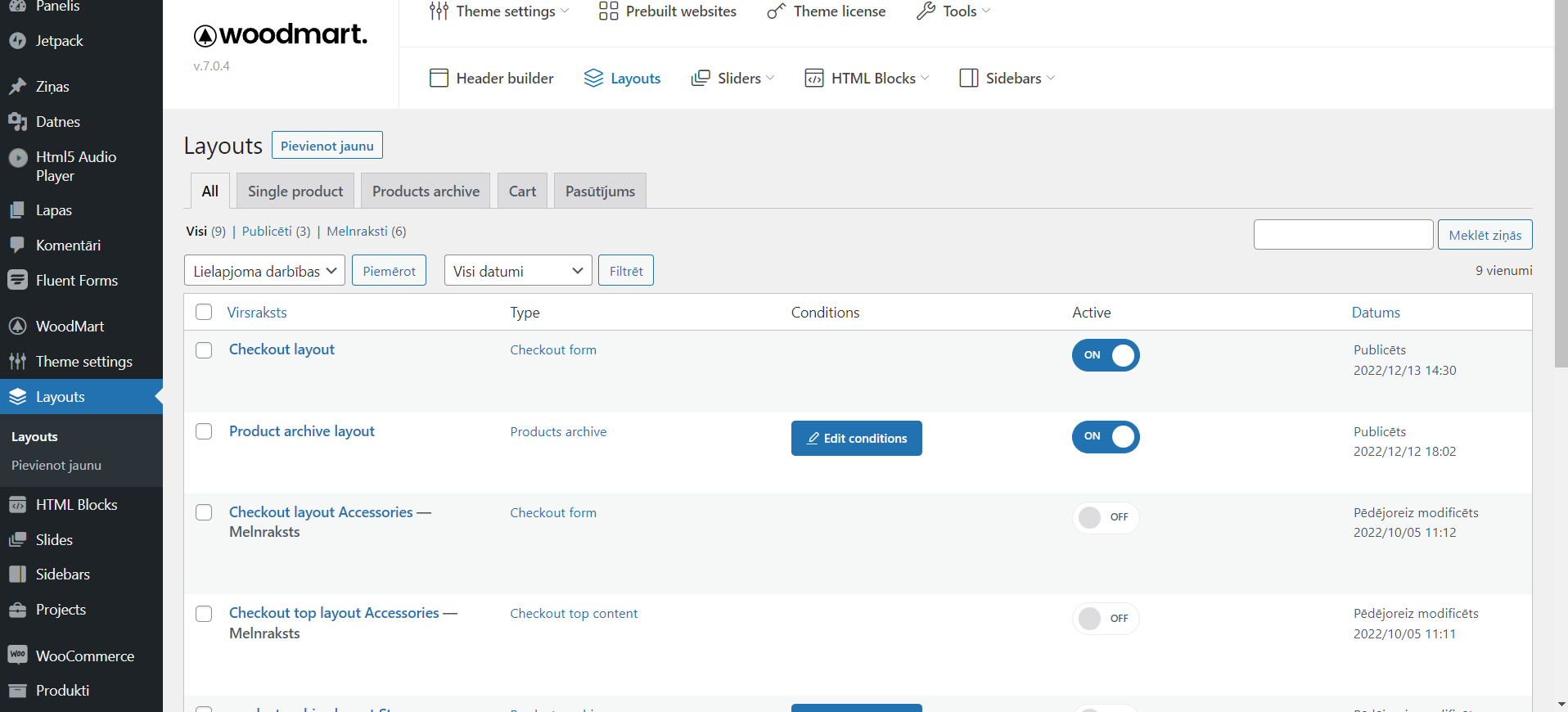Turn off the Checkout layout active toggle

click(1106, 355)
